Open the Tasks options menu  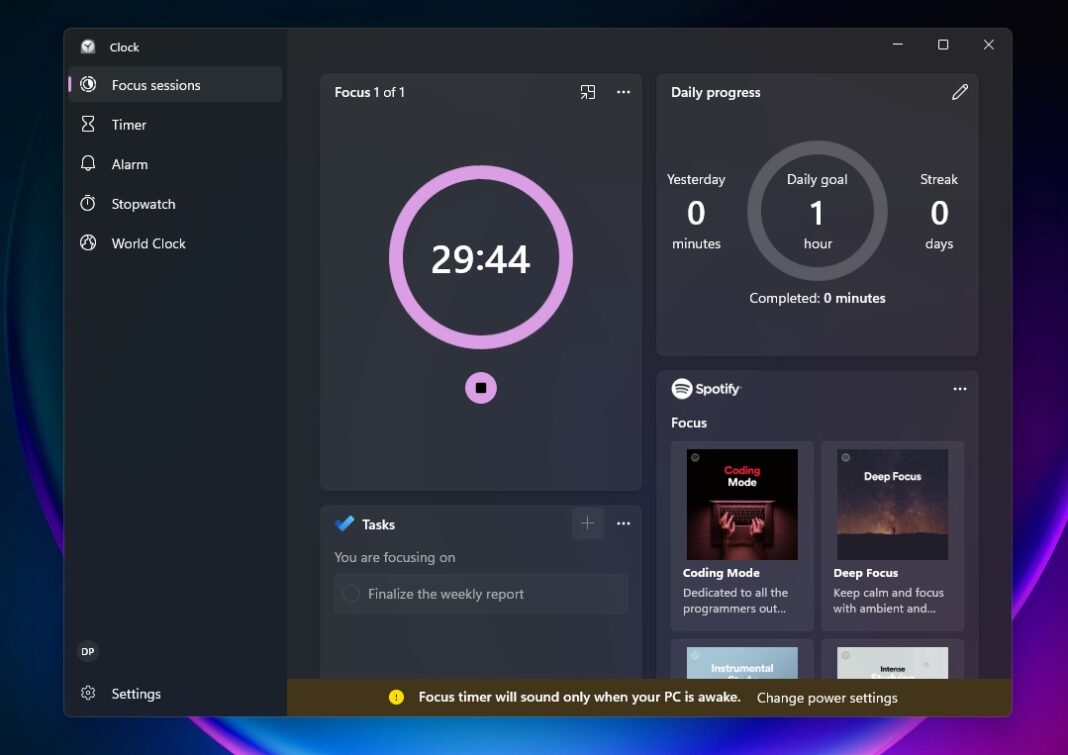pos(624,523)
